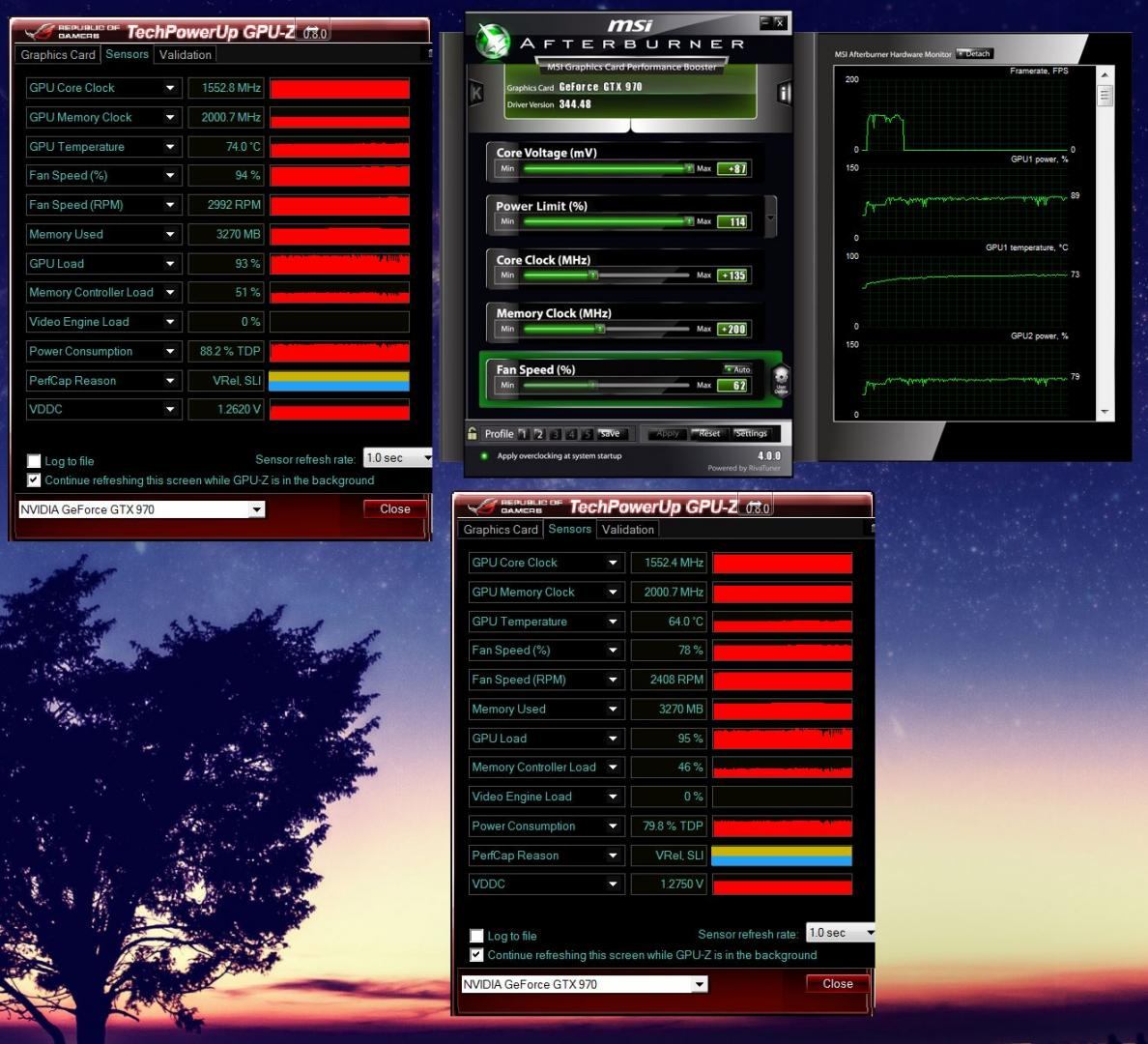Click the Power Limit slider handle
The width and height of the screenshot is (1148, 1044).
[688, 221]
